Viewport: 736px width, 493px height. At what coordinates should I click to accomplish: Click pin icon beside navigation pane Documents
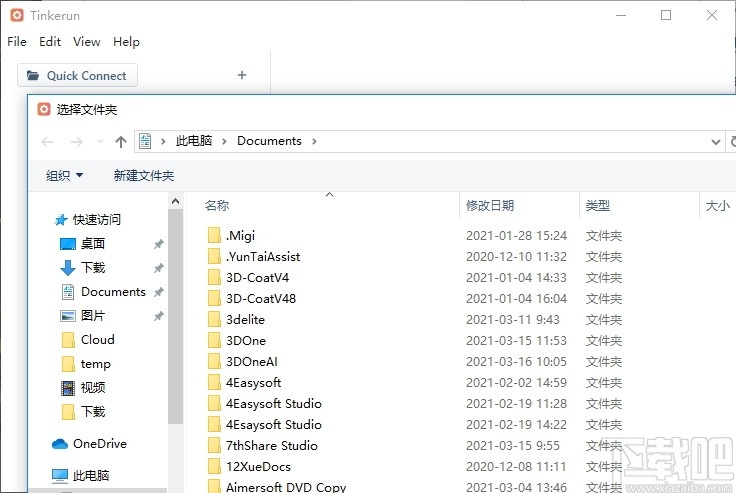click(159, 292)
